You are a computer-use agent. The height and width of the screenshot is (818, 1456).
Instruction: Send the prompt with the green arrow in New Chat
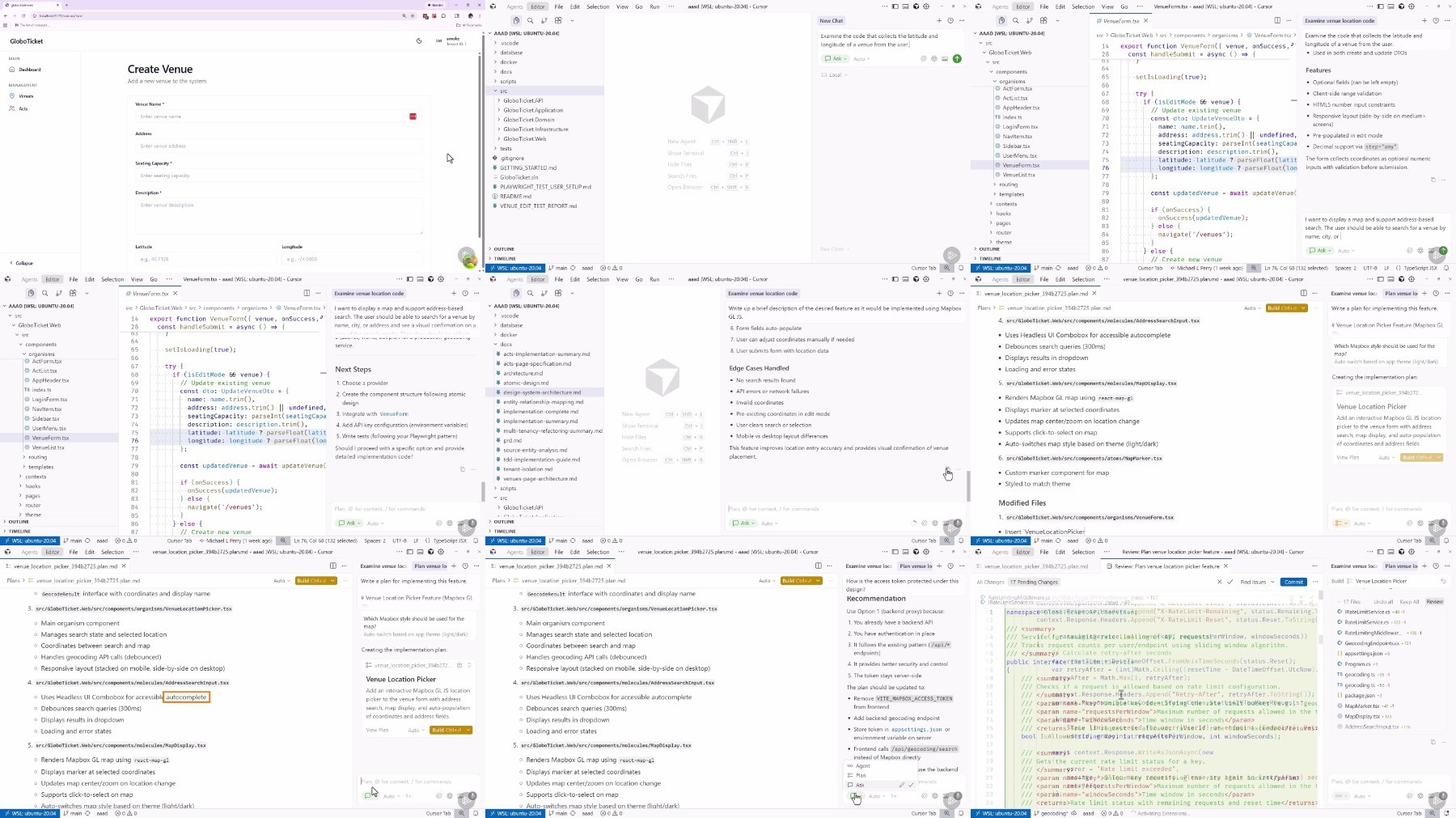pos(957,58)
